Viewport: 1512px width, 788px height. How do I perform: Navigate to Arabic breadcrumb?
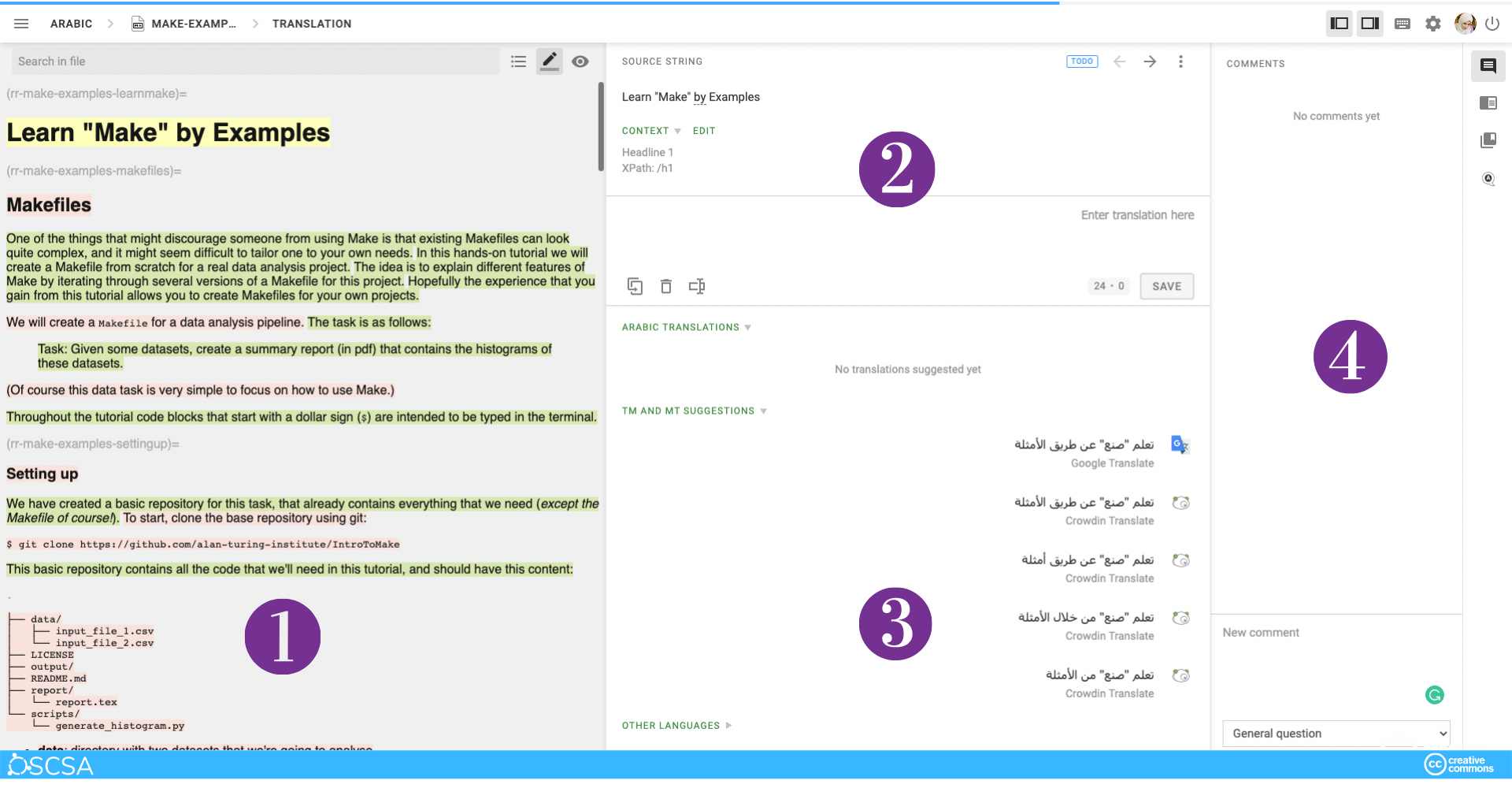(x=71, y=24)
